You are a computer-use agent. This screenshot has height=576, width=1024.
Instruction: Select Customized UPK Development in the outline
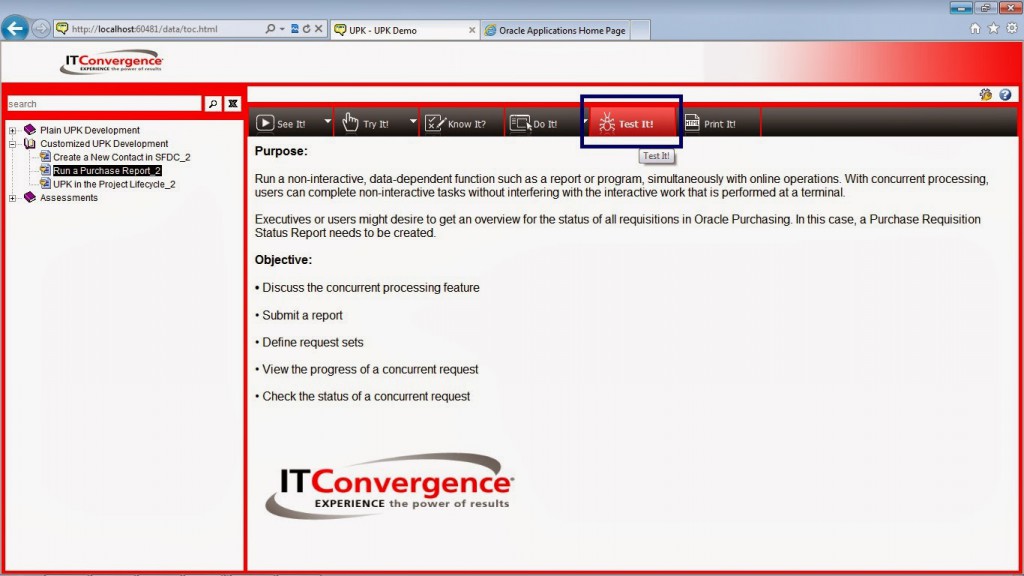104,144
